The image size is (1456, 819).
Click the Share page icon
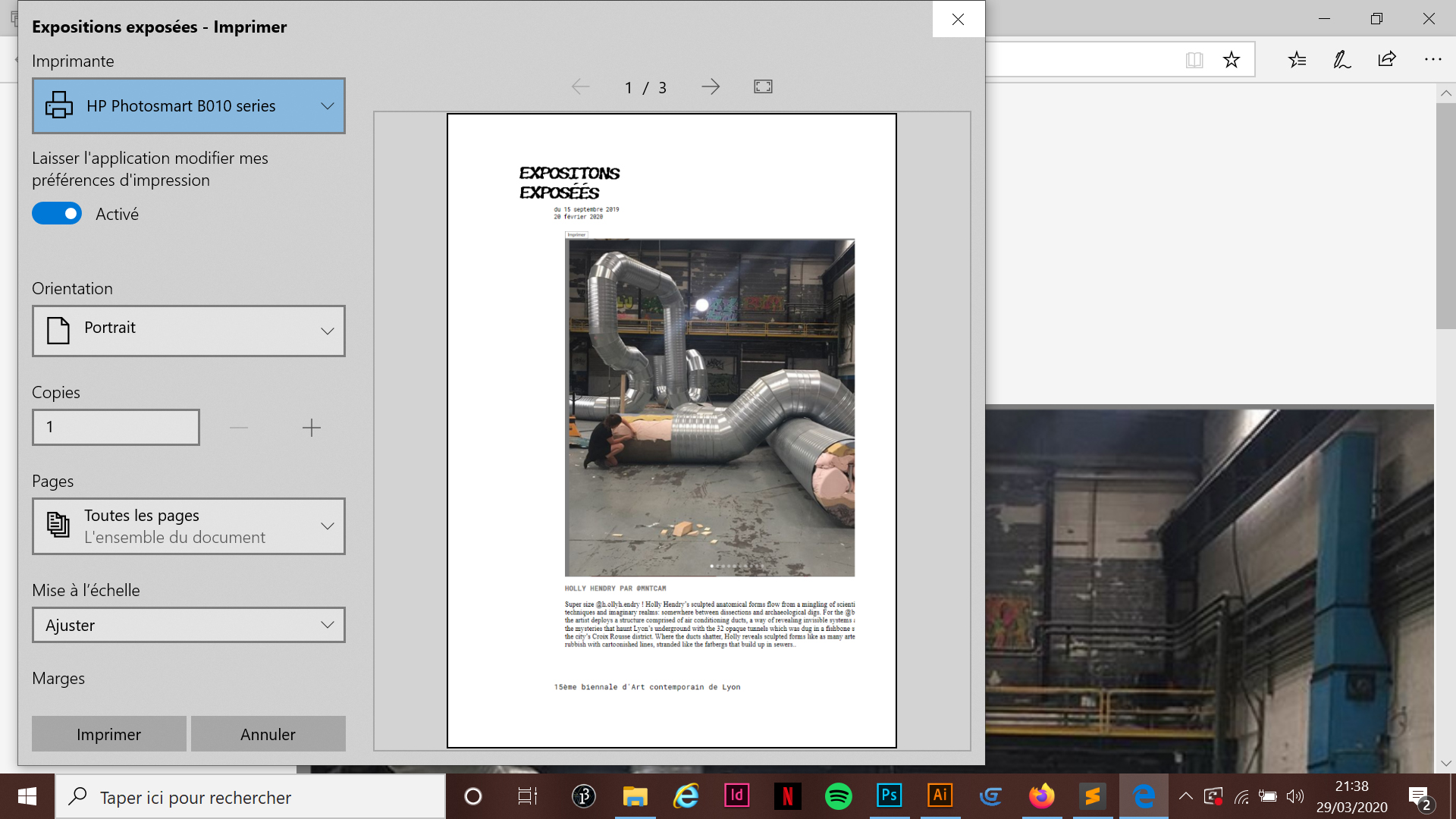1387,60
